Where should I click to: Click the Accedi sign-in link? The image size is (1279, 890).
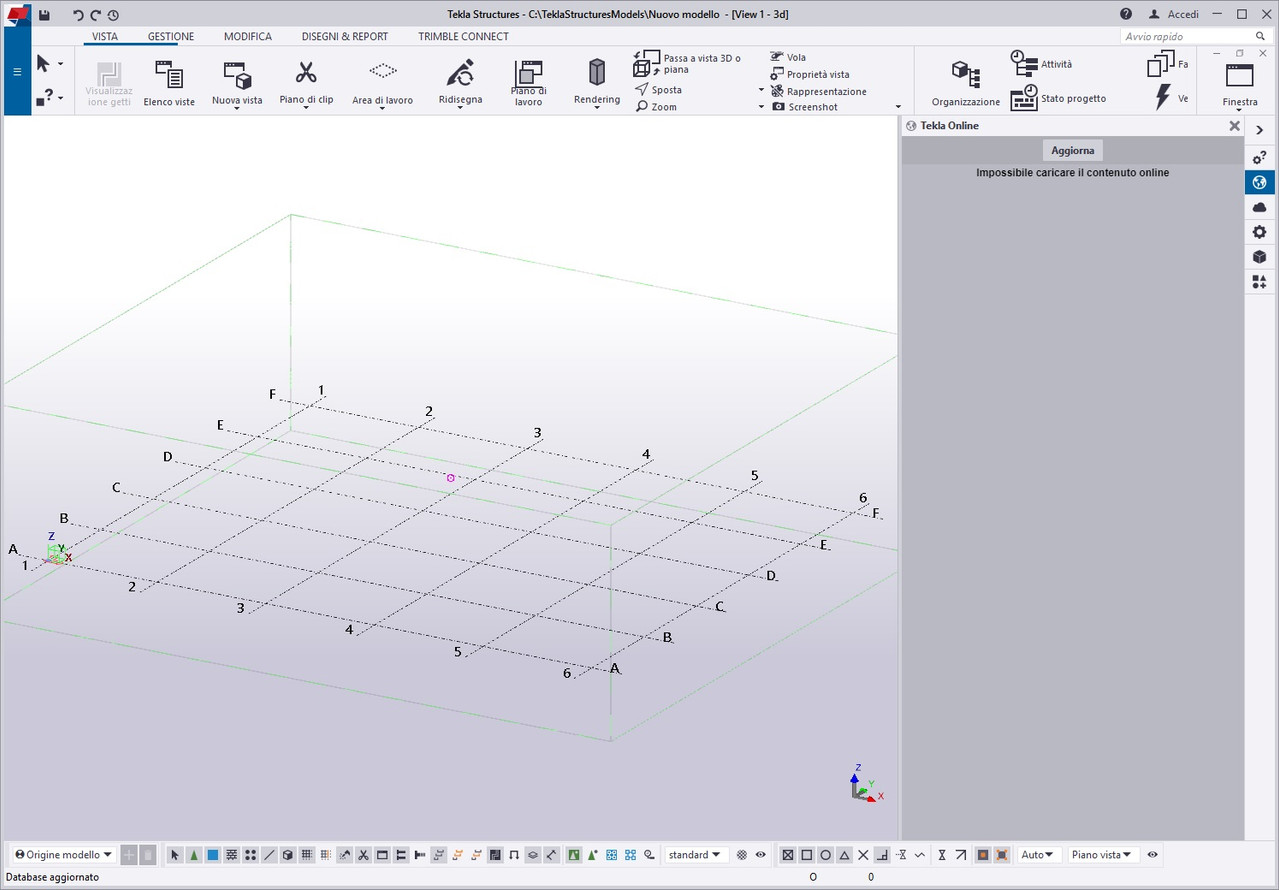pos(1174,14)
